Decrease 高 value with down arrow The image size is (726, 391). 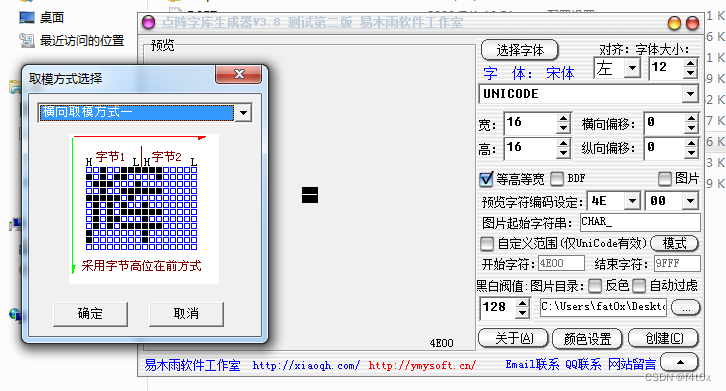point(563,153)
